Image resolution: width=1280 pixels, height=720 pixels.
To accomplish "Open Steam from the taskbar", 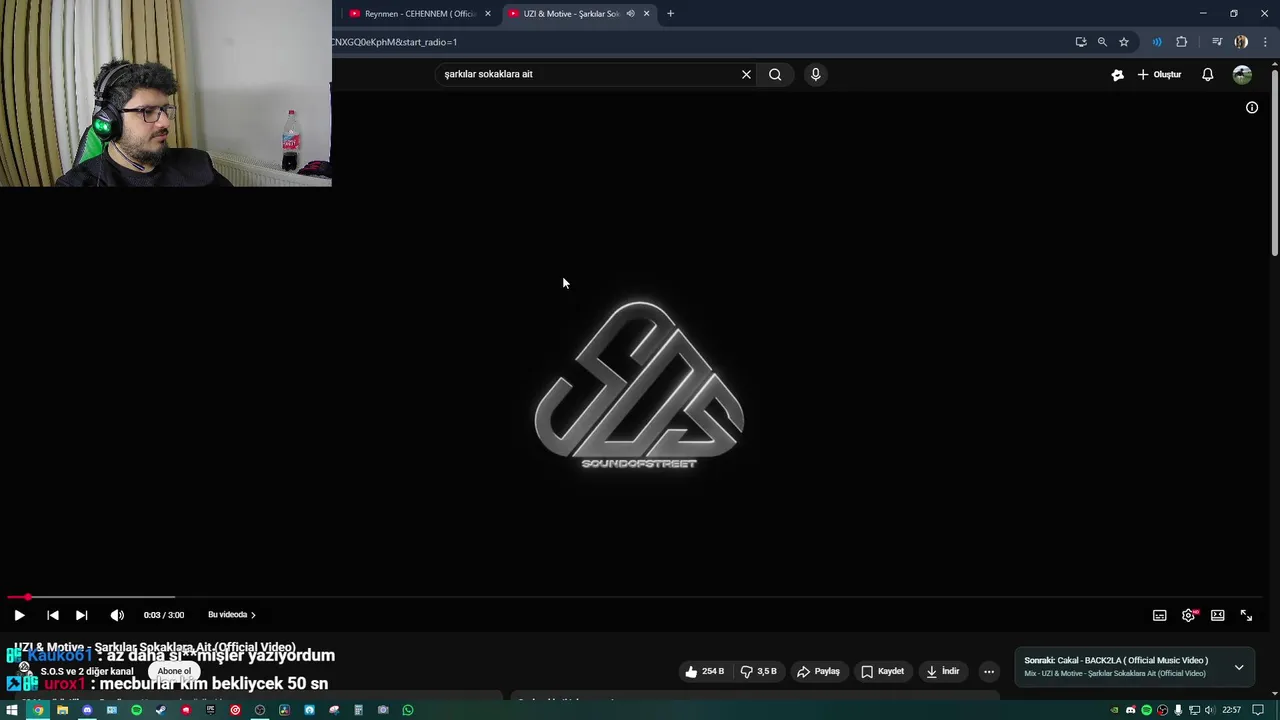I will tap(160, 710).
